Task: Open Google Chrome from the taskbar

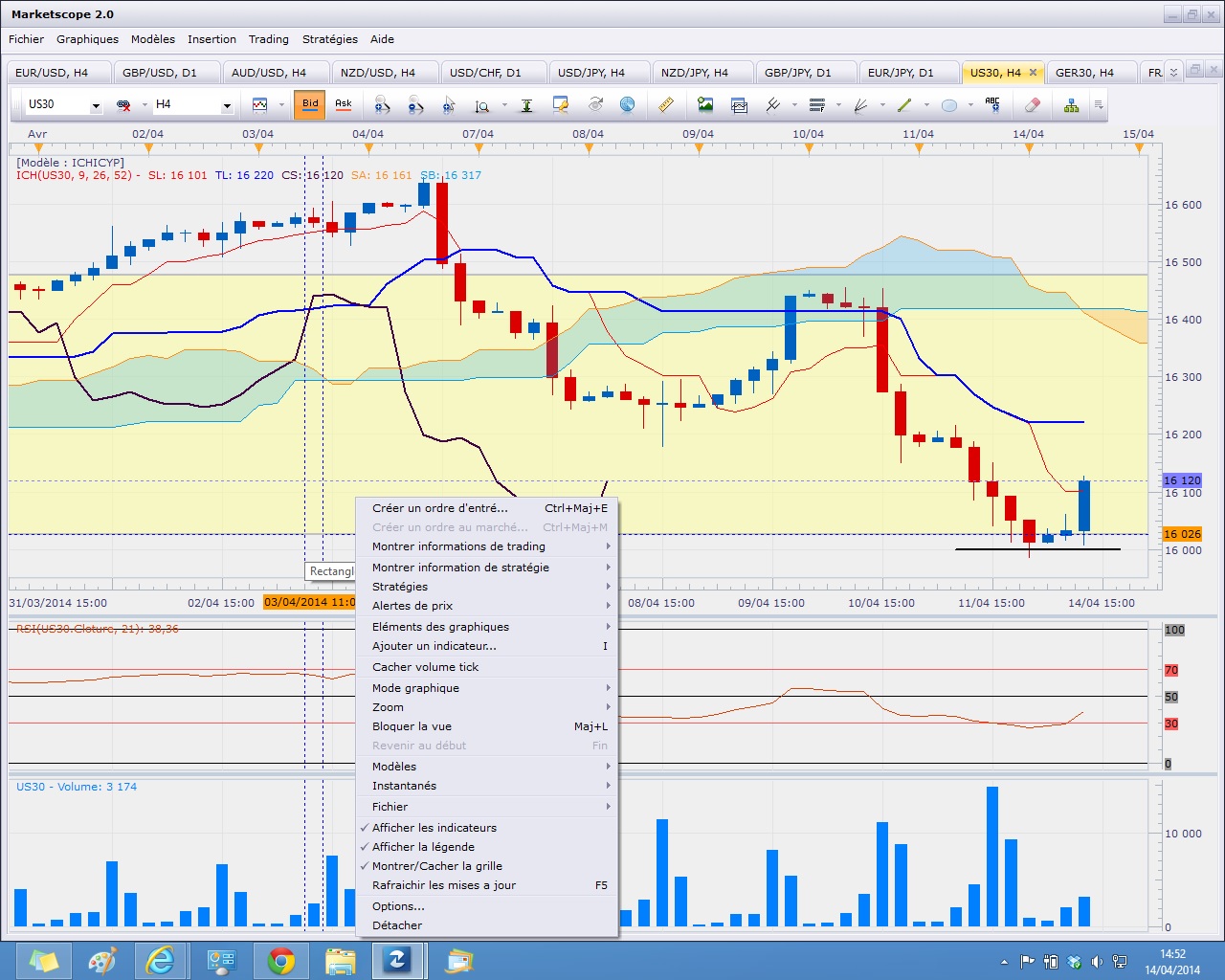Action: (x=281, y=960)
